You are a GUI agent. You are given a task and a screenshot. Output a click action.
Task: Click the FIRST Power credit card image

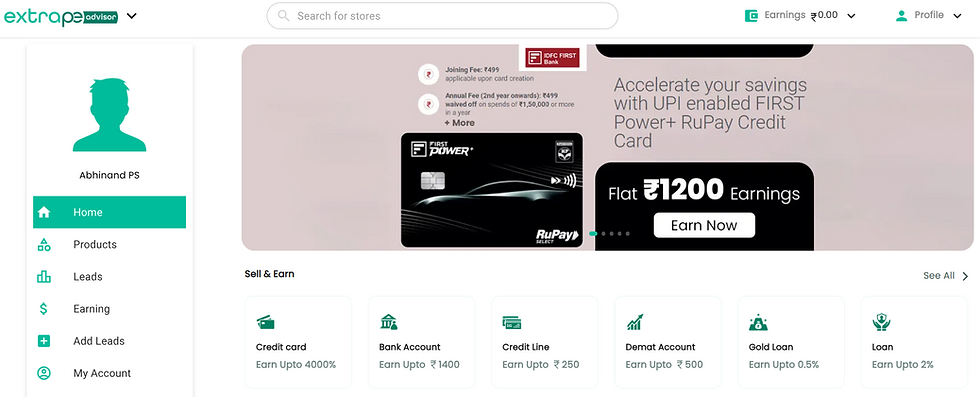click(x=492, y=190)
